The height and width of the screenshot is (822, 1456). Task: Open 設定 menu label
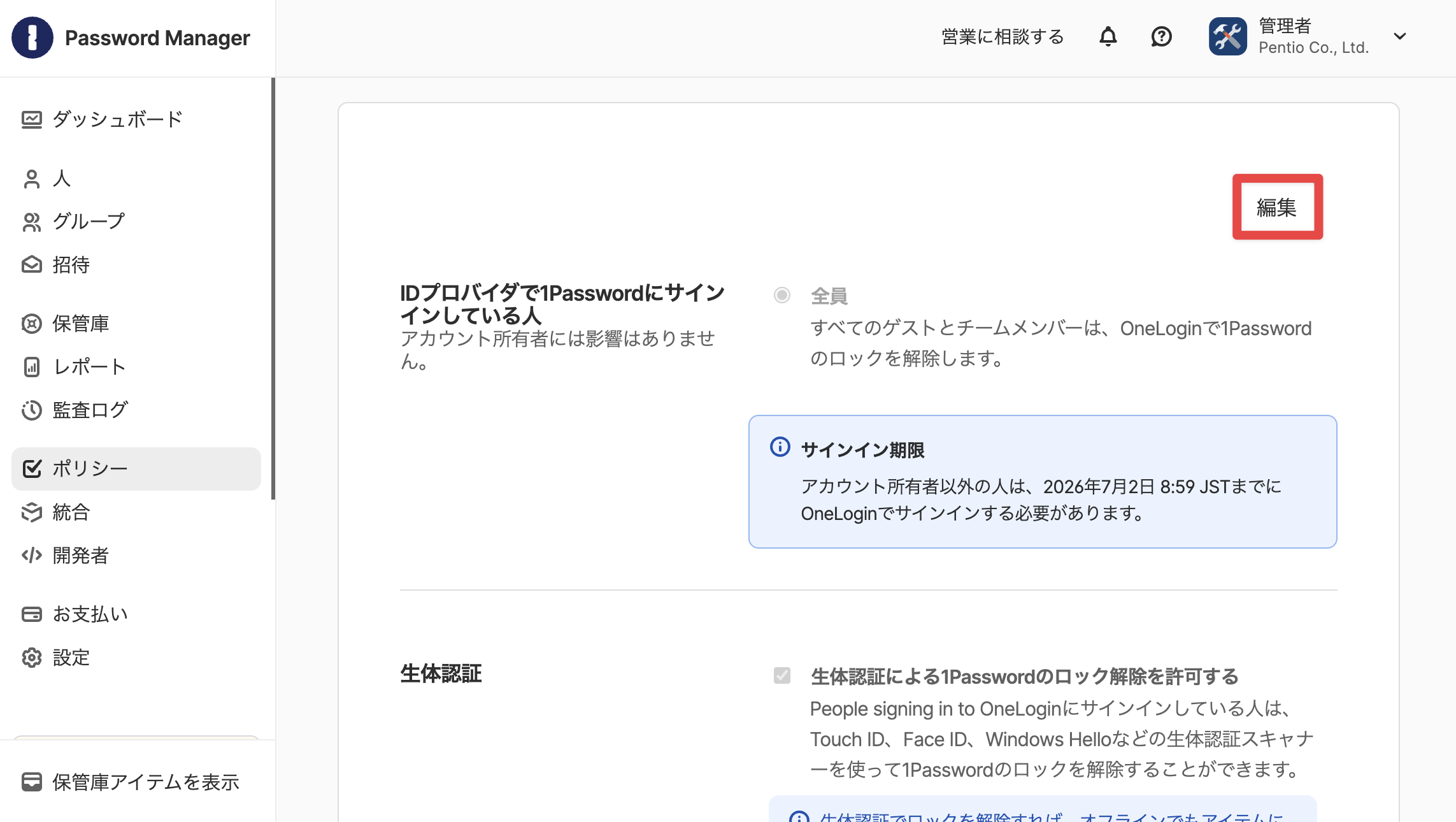(71, 658)
